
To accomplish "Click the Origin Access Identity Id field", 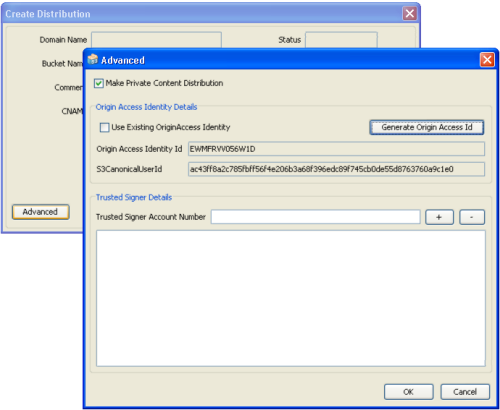I will [336, 149].
